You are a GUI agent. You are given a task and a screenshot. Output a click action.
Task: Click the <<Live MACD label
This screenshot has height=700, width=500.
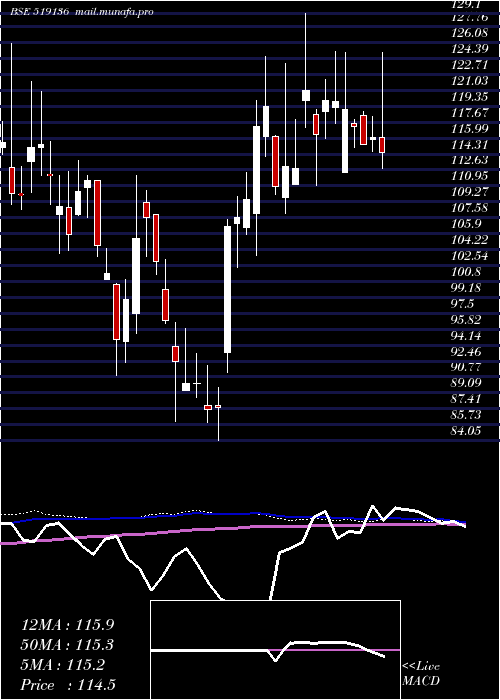[x=421, y=674]
